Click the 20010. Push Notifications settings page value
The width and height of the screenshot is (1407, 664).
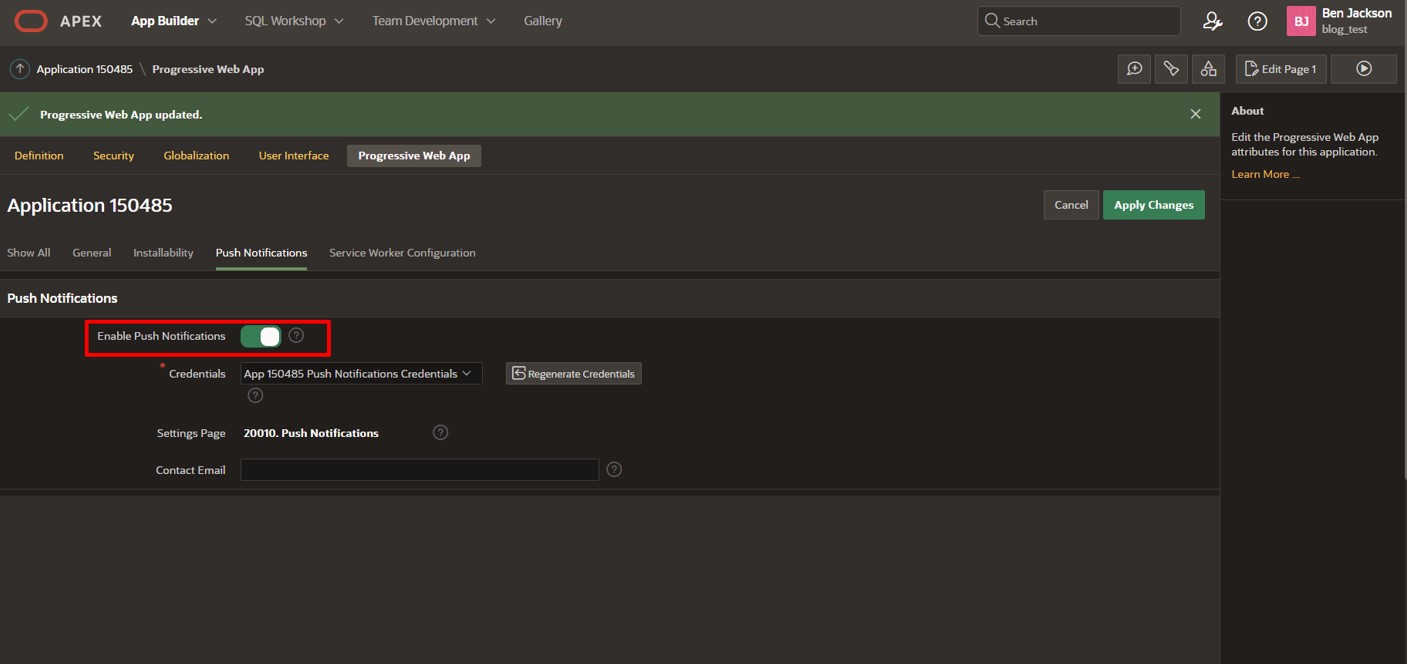tap(311, 433)
